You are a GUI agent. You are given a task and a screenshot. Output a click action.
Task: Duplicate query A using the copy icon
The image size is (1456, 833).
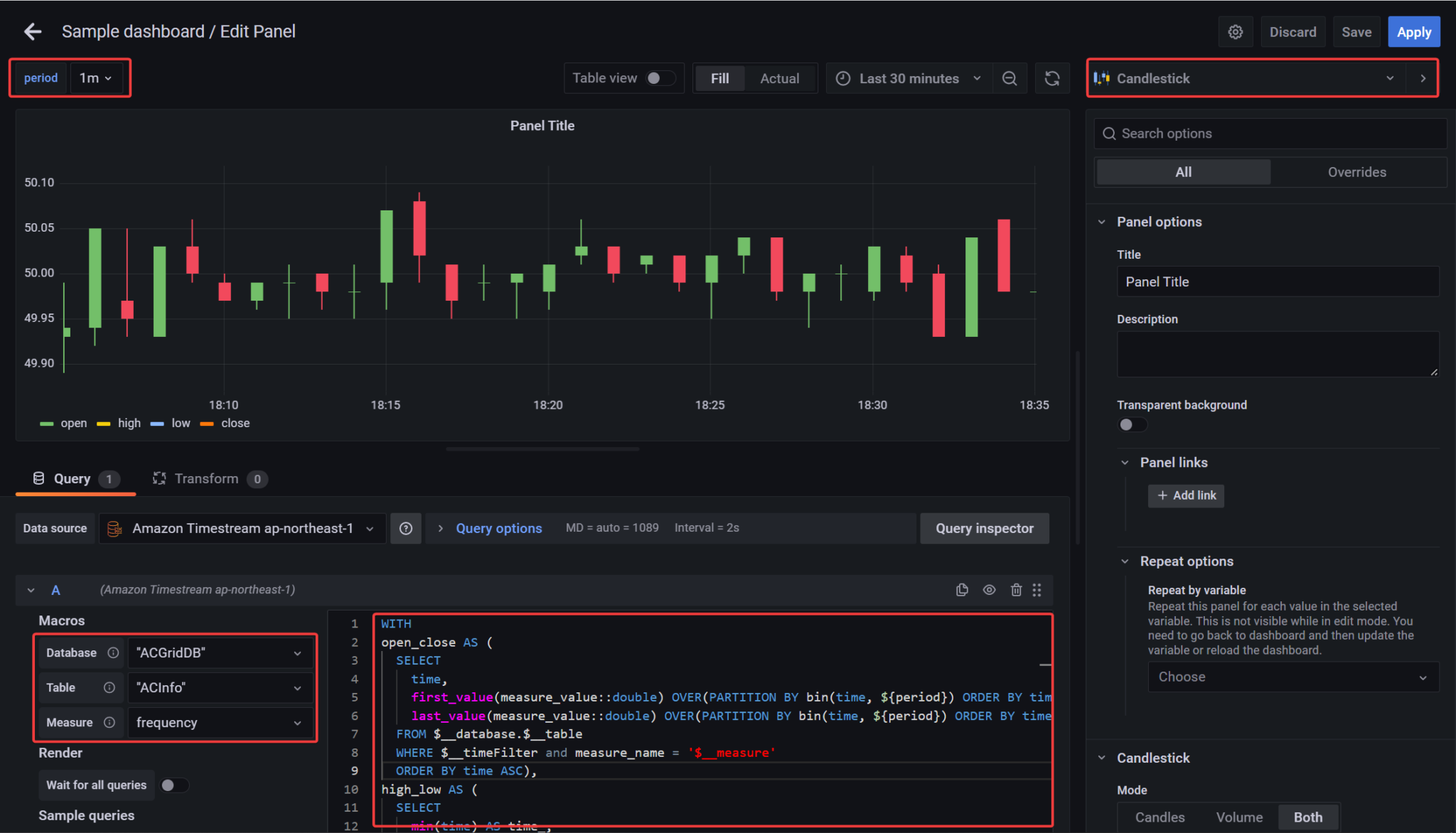962,589
